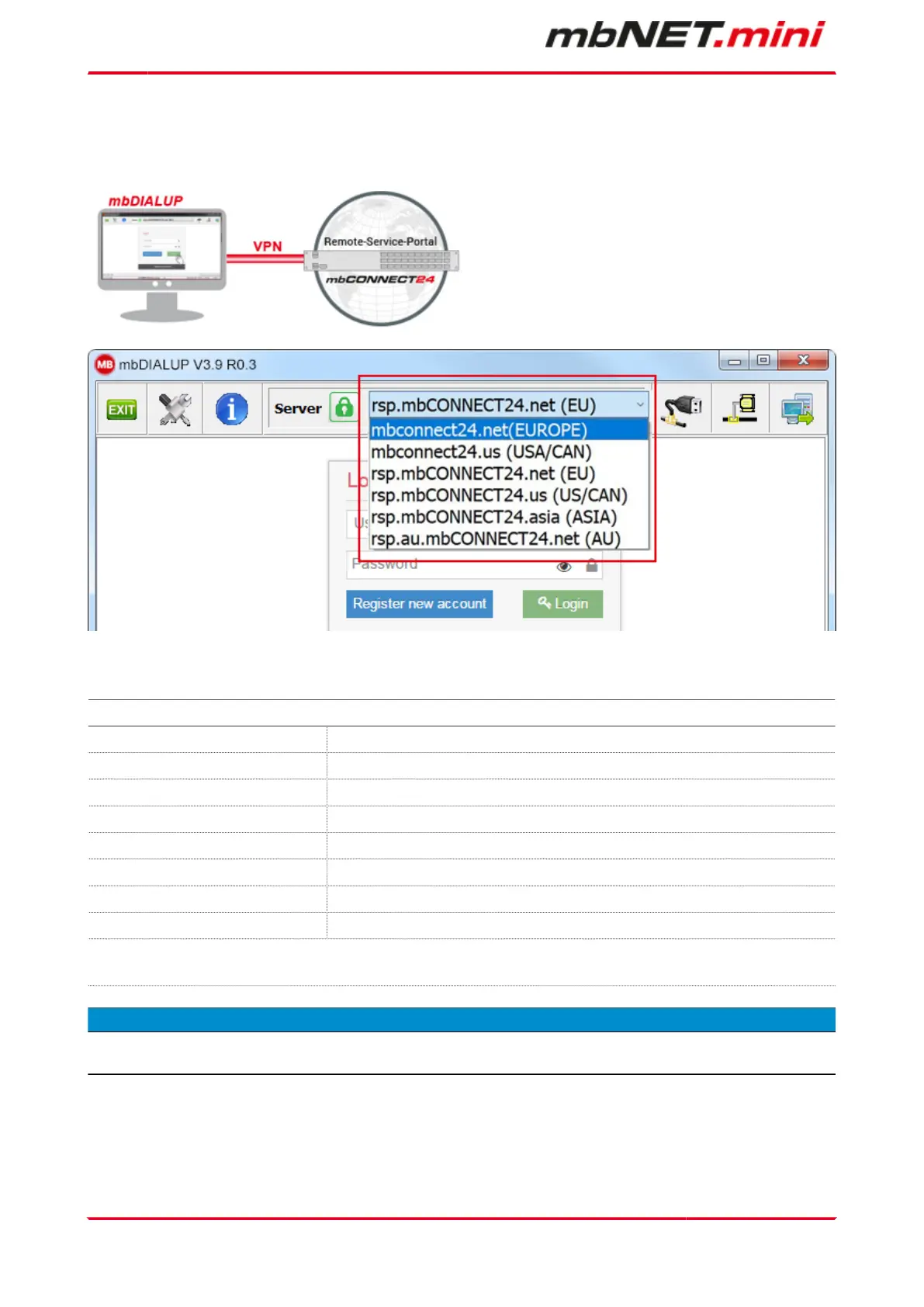This screenshot has height=1307, width=924.
Task: Click the green Login button
Action: (562, 604)
